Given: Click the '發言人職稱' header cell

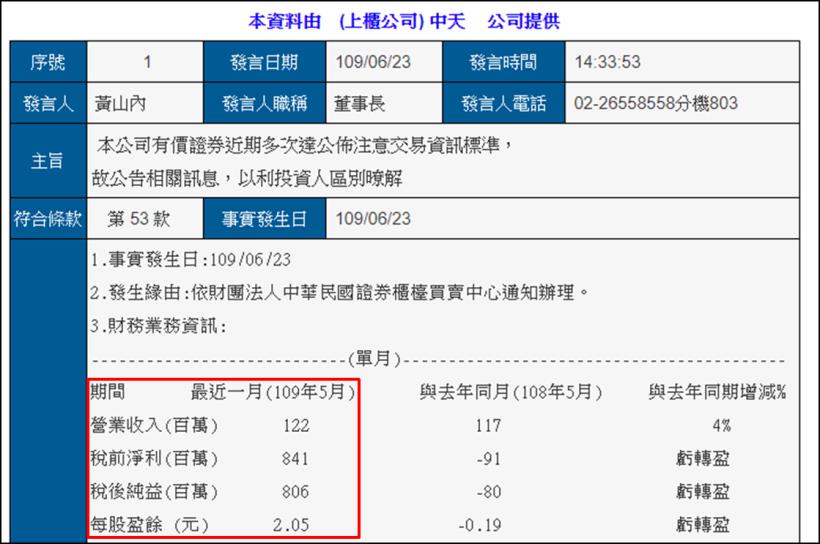Looking at the screenshot, I should (x=265, y=103).
